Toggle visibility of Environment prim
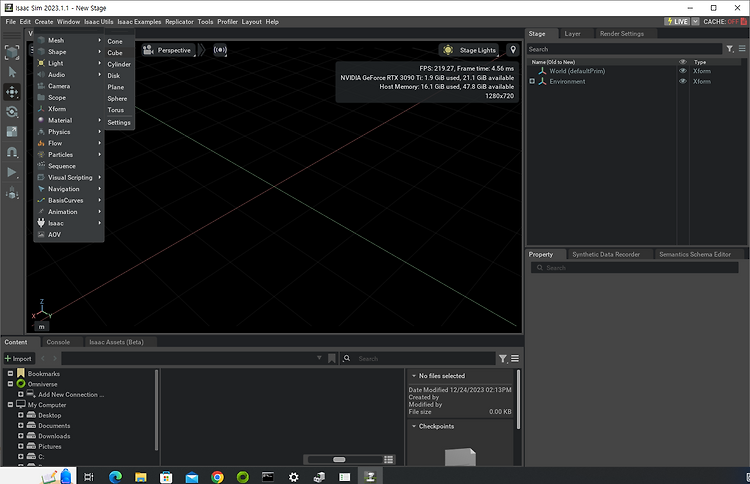The height and width of the screenshot is (484, 750). click(683, 81)
